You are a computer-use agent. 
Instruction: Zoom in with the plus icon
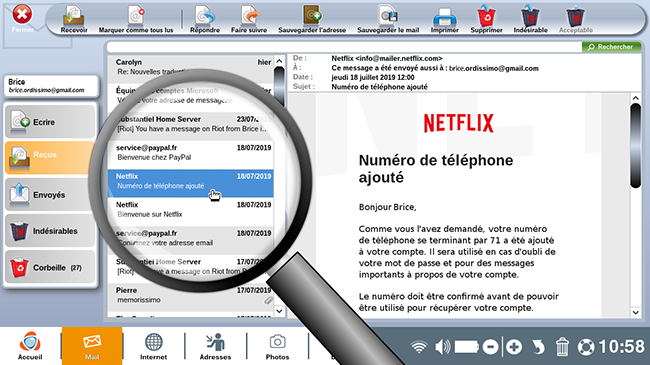tap(514, 347)
